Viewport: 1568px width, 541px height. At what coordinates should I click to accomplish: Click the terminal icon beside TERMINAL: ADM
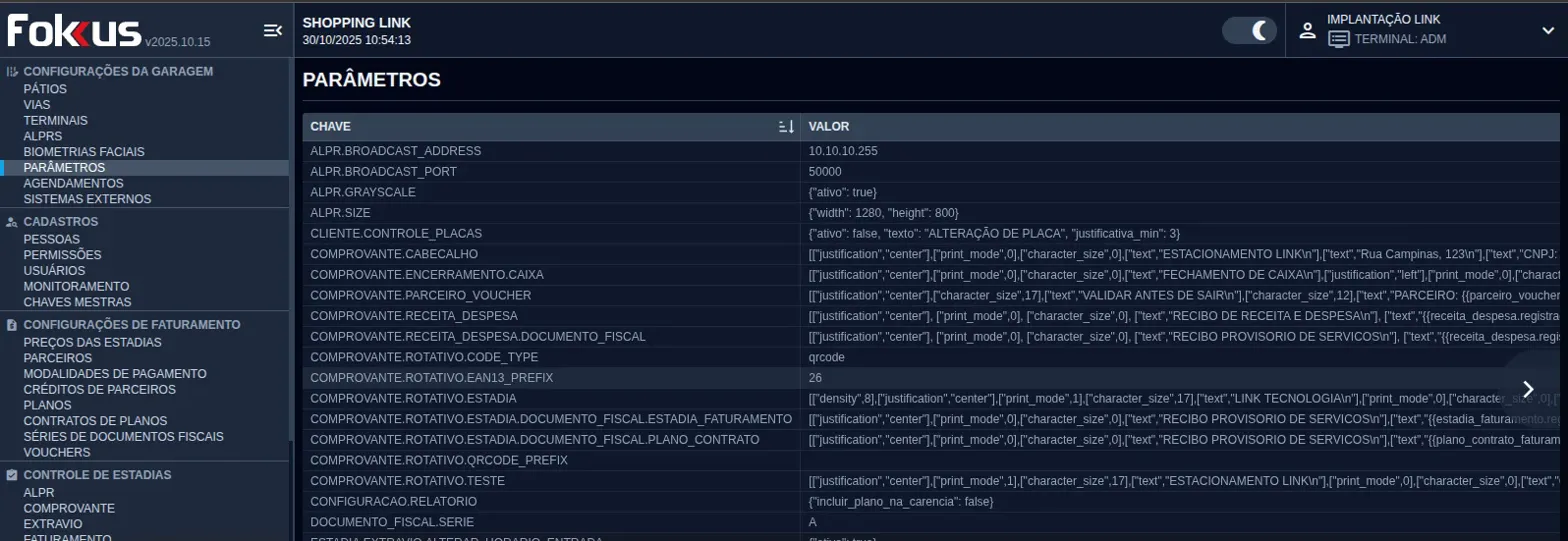pyautogui.click(x=1339, y=39)
